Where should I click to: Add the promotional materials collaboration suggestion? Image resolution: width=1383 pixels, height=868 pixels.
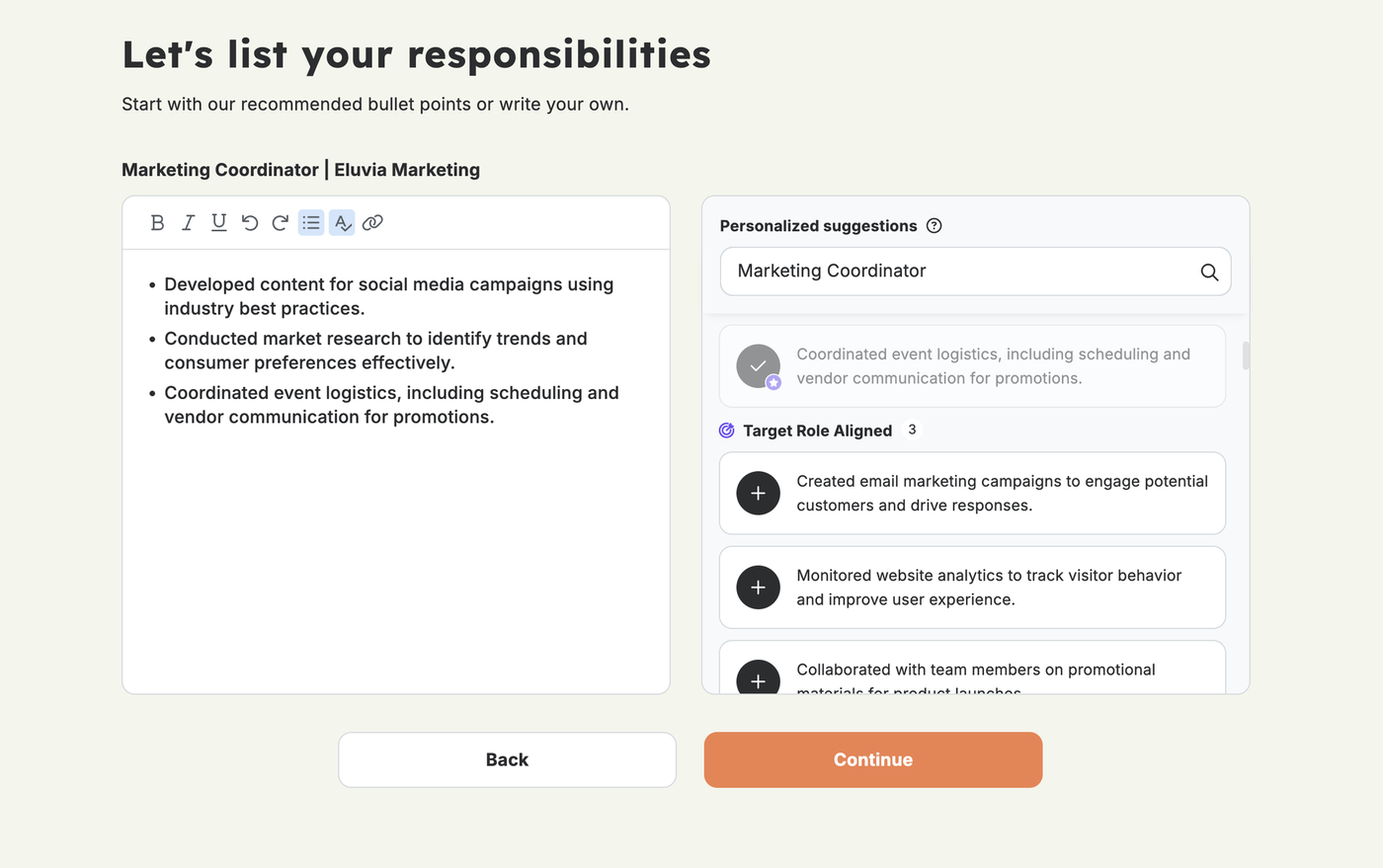point(759,679)
